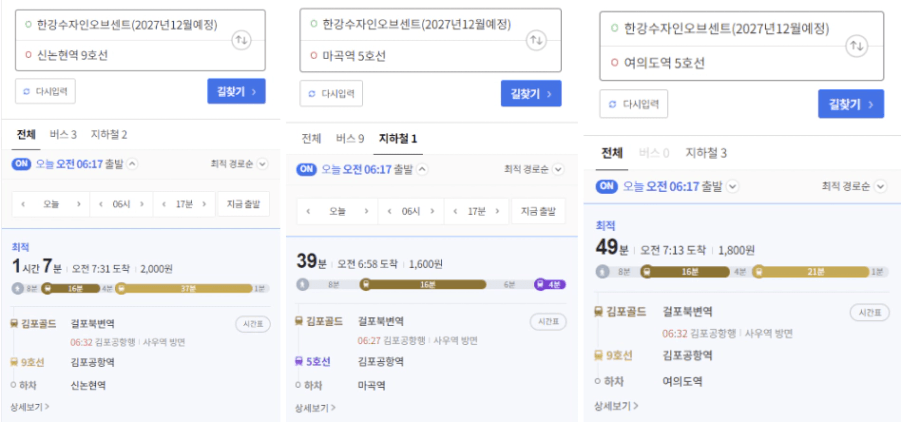Click 9호선 train icon above 신논현역 stop
This screenshot has width=901, height=422.
(x=15, y=362)
